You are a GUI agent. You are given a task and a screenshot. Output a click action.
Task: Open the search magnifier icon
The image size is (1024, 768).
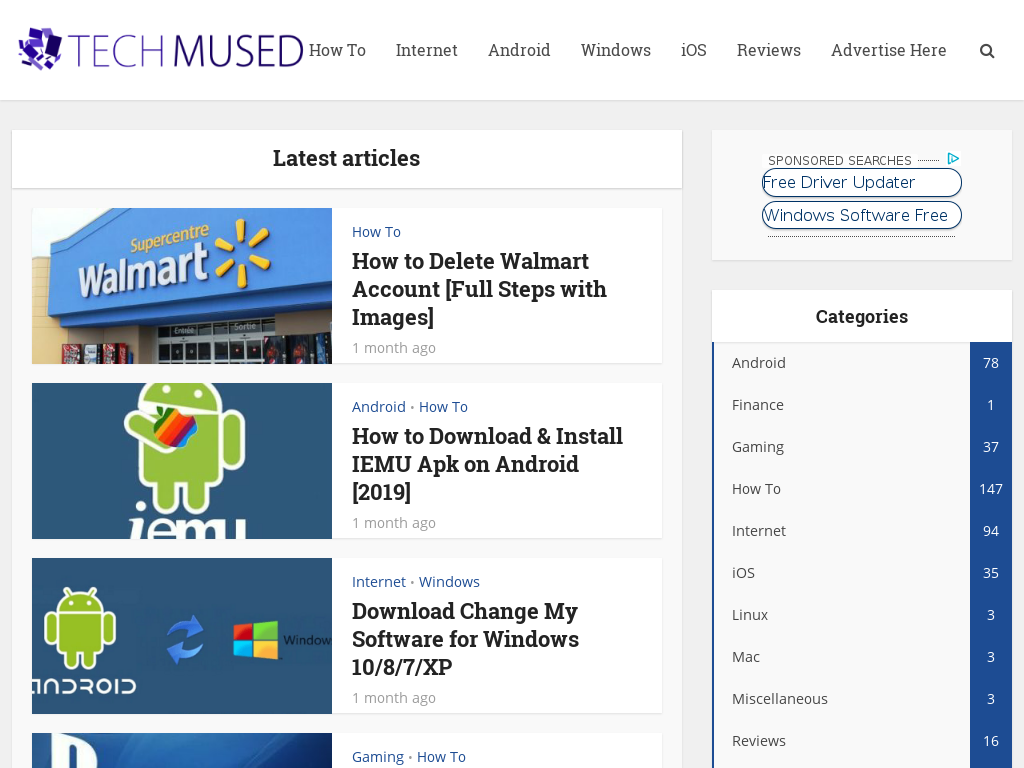(987, 51)
